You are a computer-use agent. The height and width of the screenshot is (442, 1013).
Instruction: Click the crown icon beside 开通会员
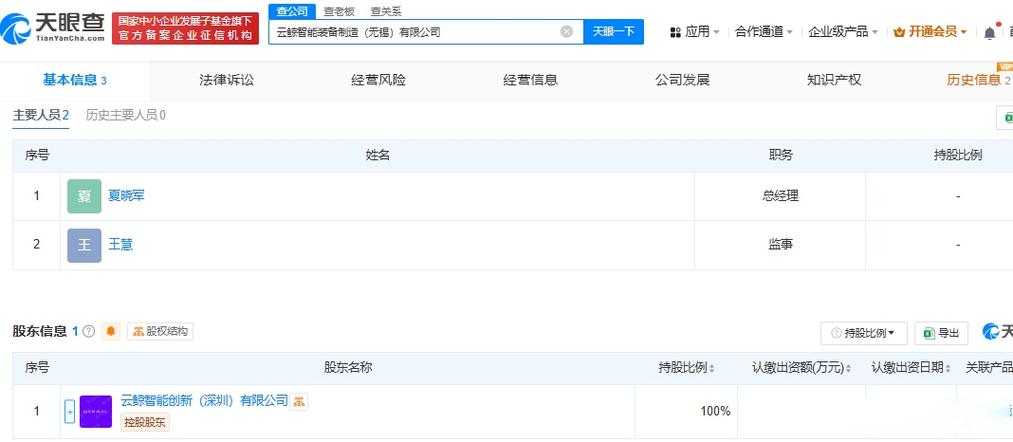[899, 32]
